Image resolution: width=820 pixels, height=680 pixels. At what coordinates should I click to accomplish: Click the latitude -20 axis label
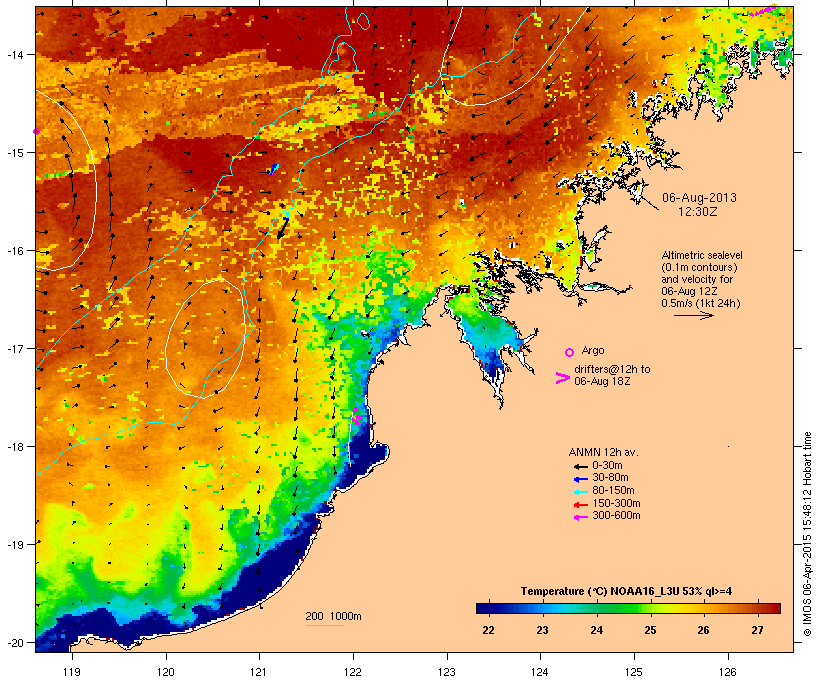tap(14, 642)
